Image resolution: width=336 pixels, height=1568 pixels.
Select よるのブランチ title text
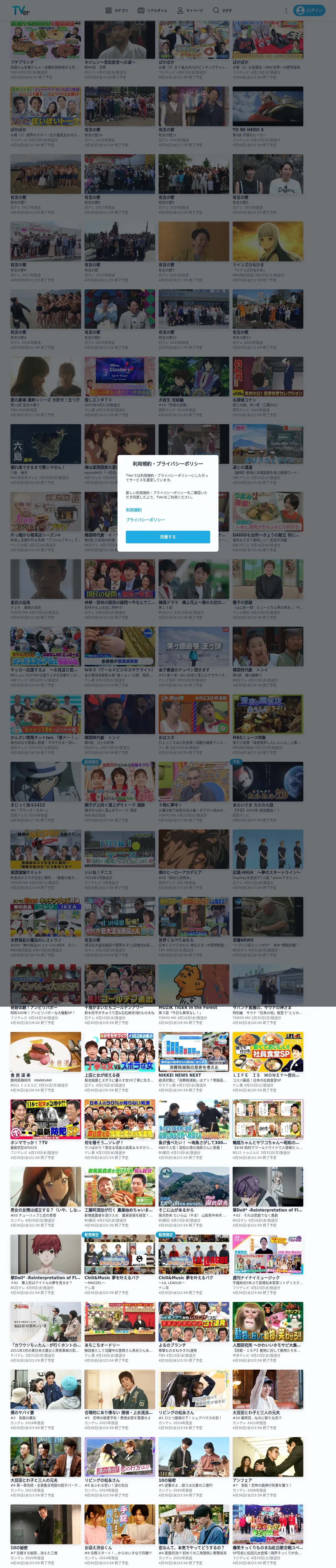click(172, 1345)
